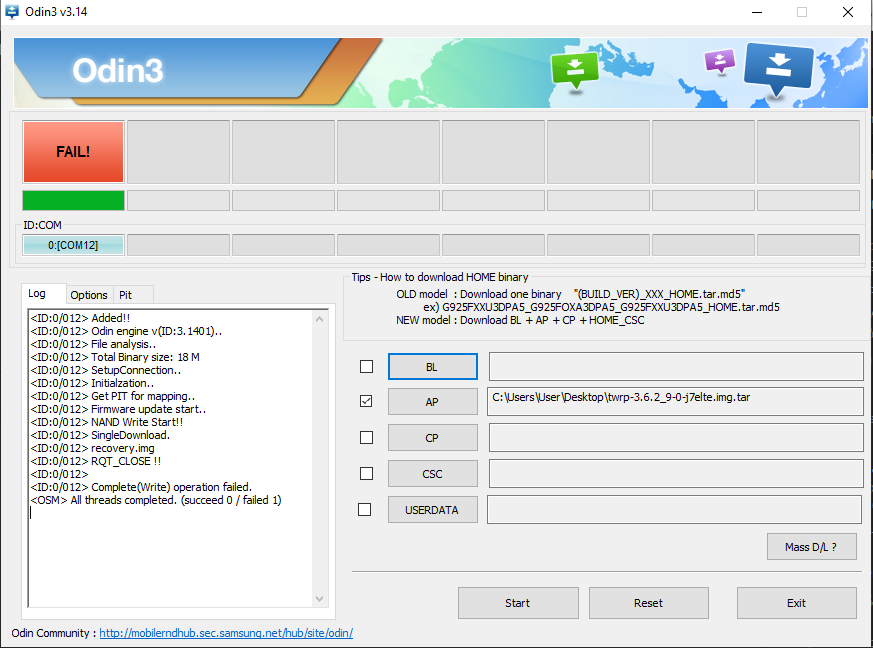Click the Exit button
This screenshot has height=648, width=873.
pyautogui.click(x=797, y=603)
